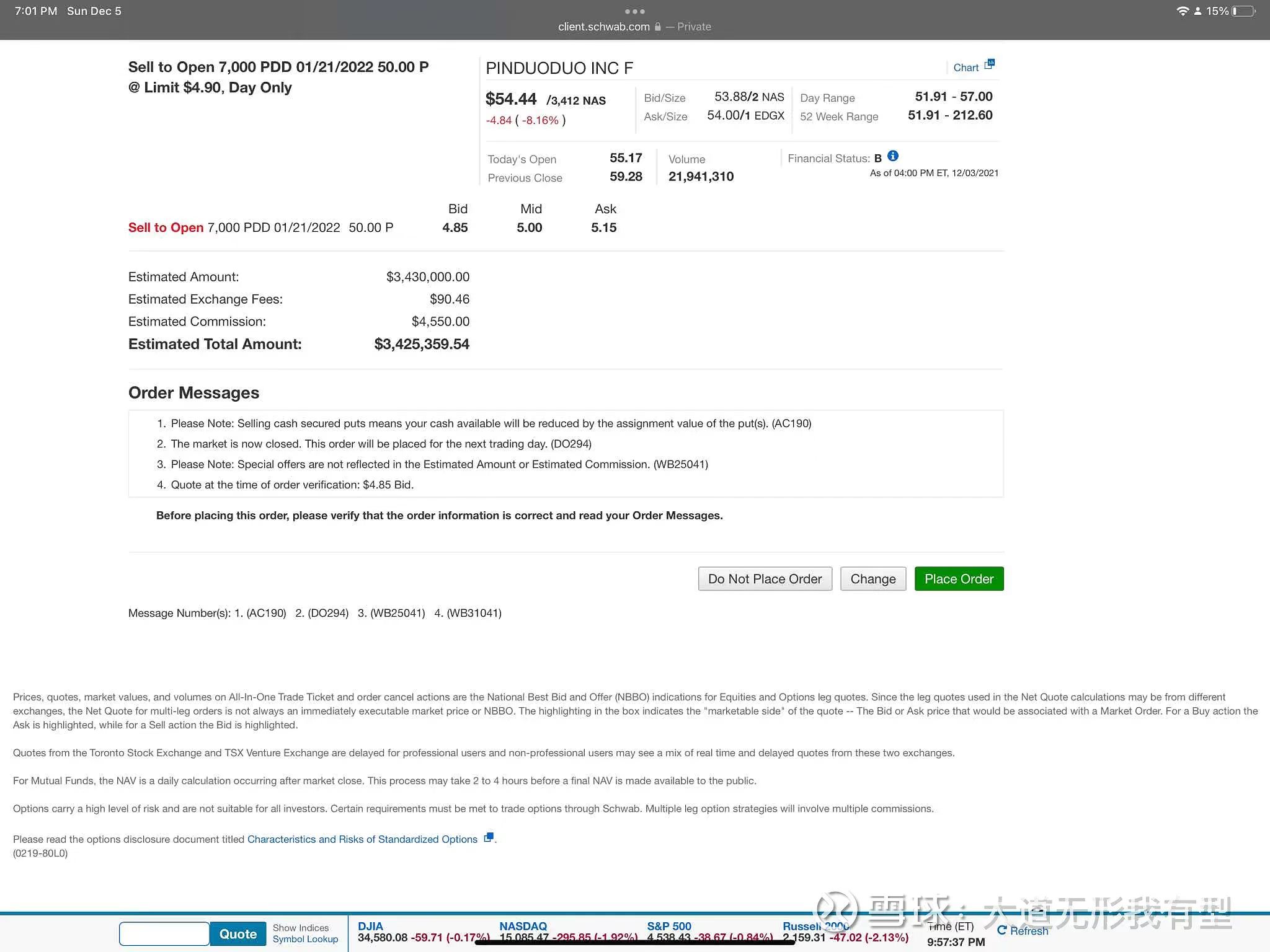Viewport: 1270px width, 952px height.
Task: Open Characteristics and Risks of Standardized Options
Action: (362, 839)
